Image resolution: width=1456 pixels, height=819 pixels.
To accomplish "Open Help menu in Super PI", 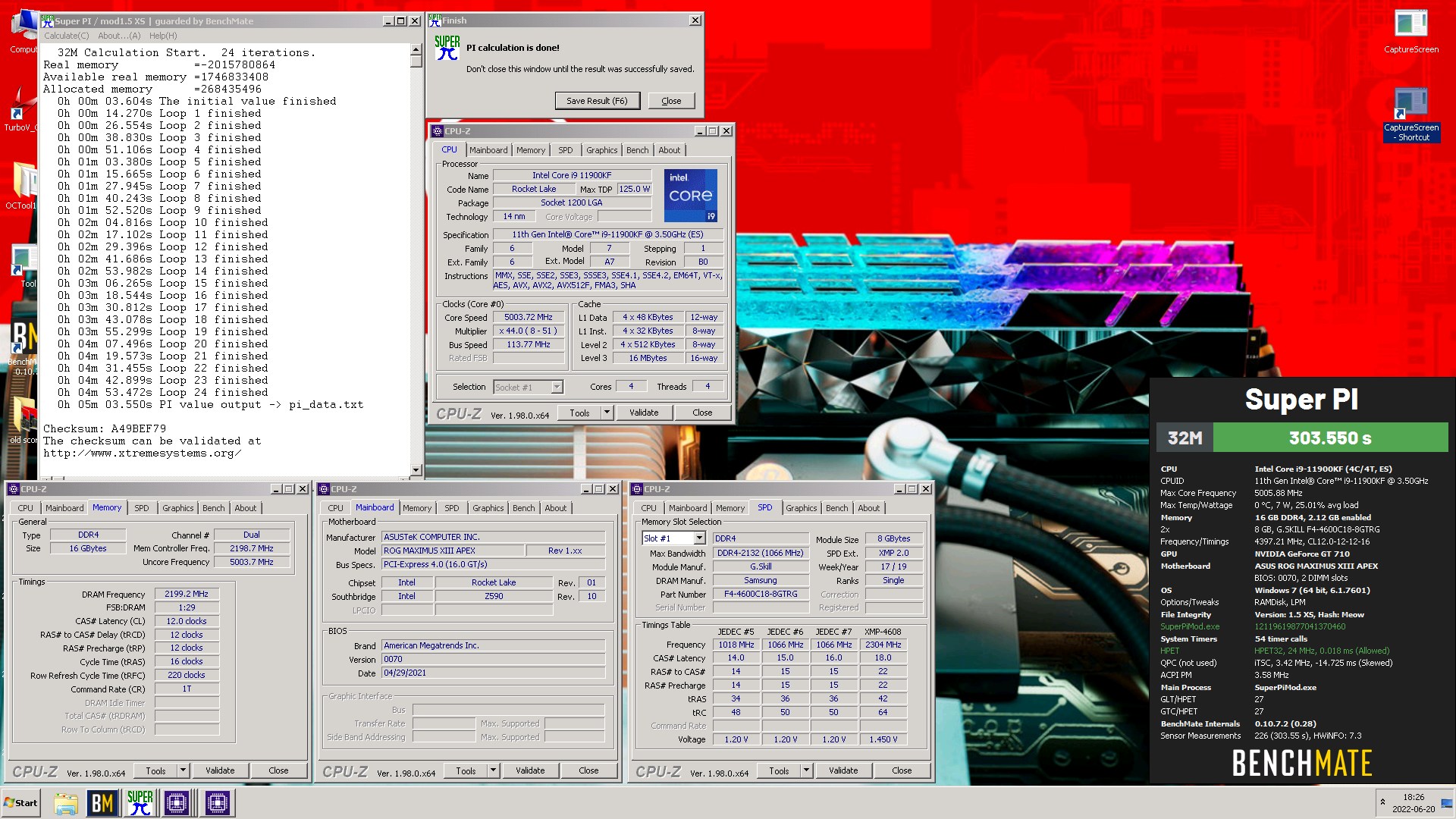I will (x=163, y=36).
